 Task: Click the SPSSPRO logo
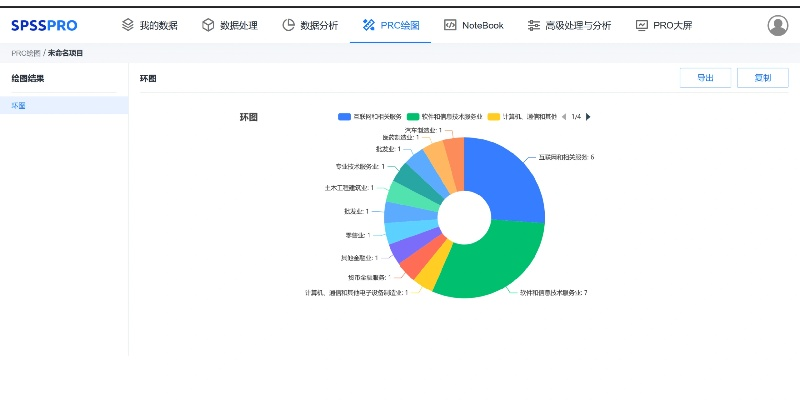(44, 25)
